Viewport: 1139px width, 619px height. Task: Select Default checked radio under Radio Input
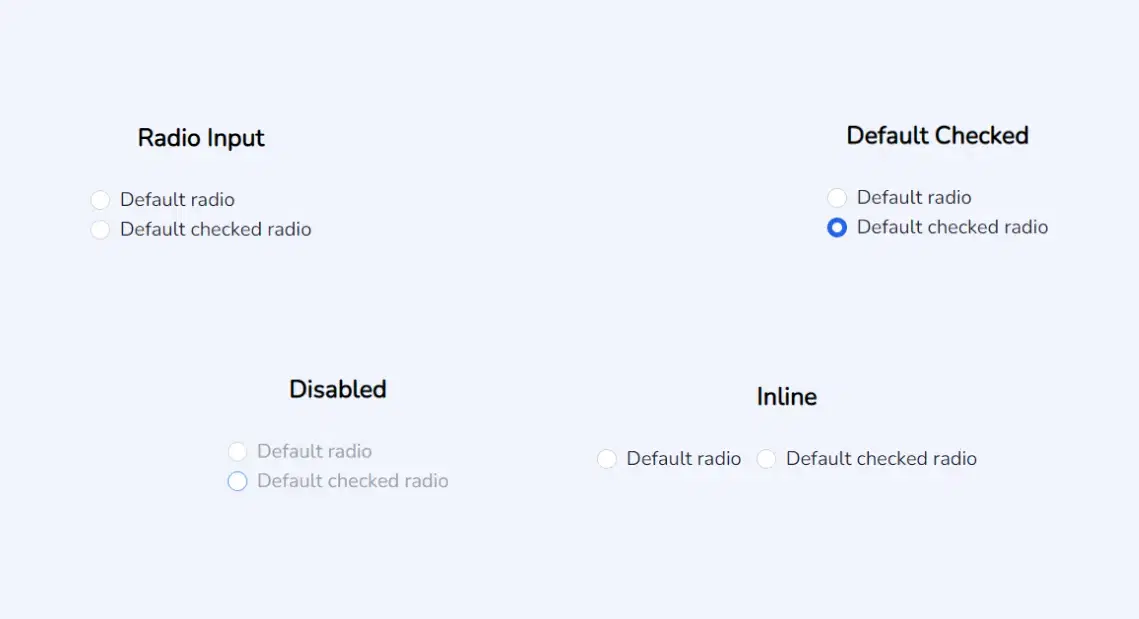tap(100, 230)
